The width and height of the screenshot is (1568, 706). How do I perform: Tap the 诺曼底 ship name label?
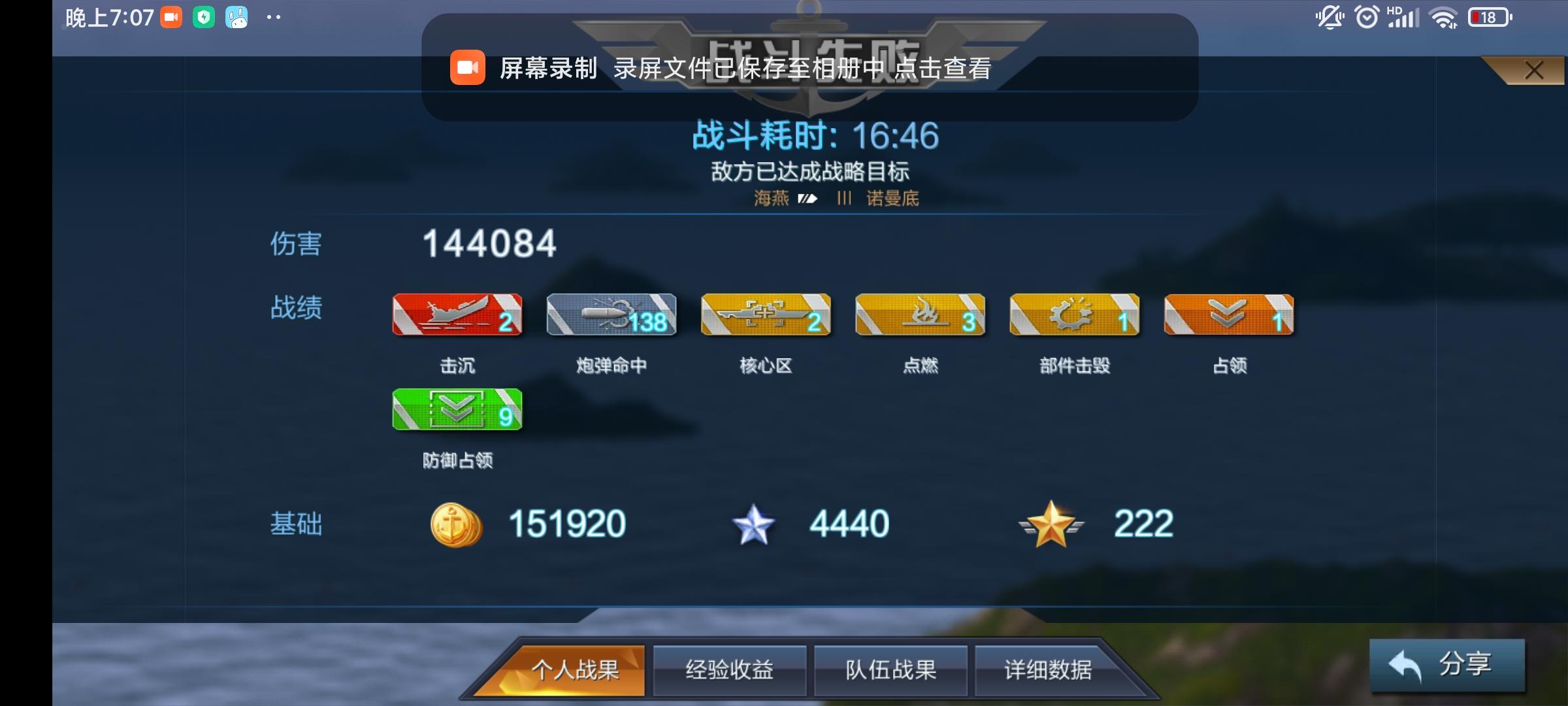click(x=892, y=198)
